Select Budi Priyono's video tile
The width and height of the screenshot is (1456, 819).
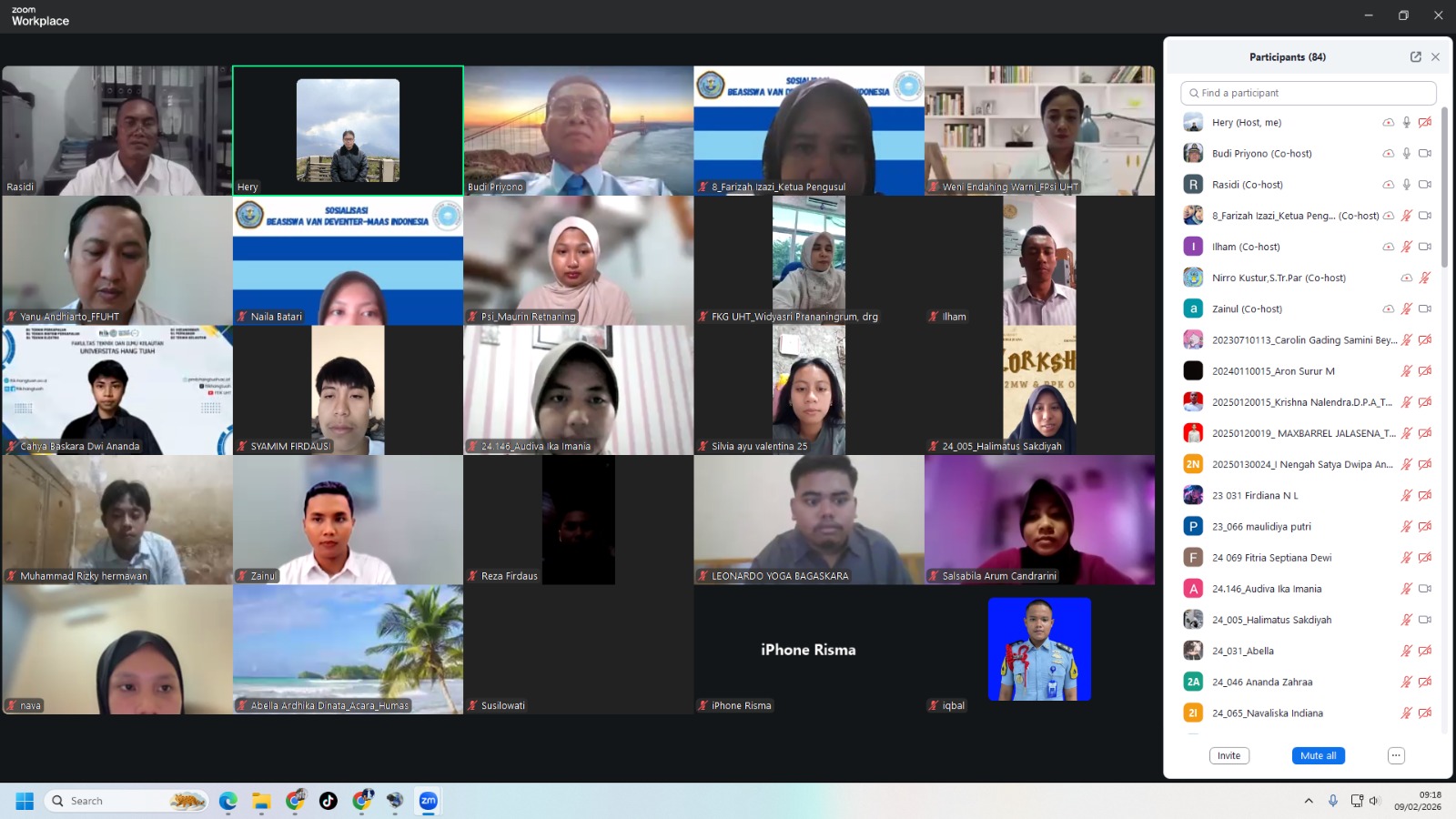click(578, 130)
